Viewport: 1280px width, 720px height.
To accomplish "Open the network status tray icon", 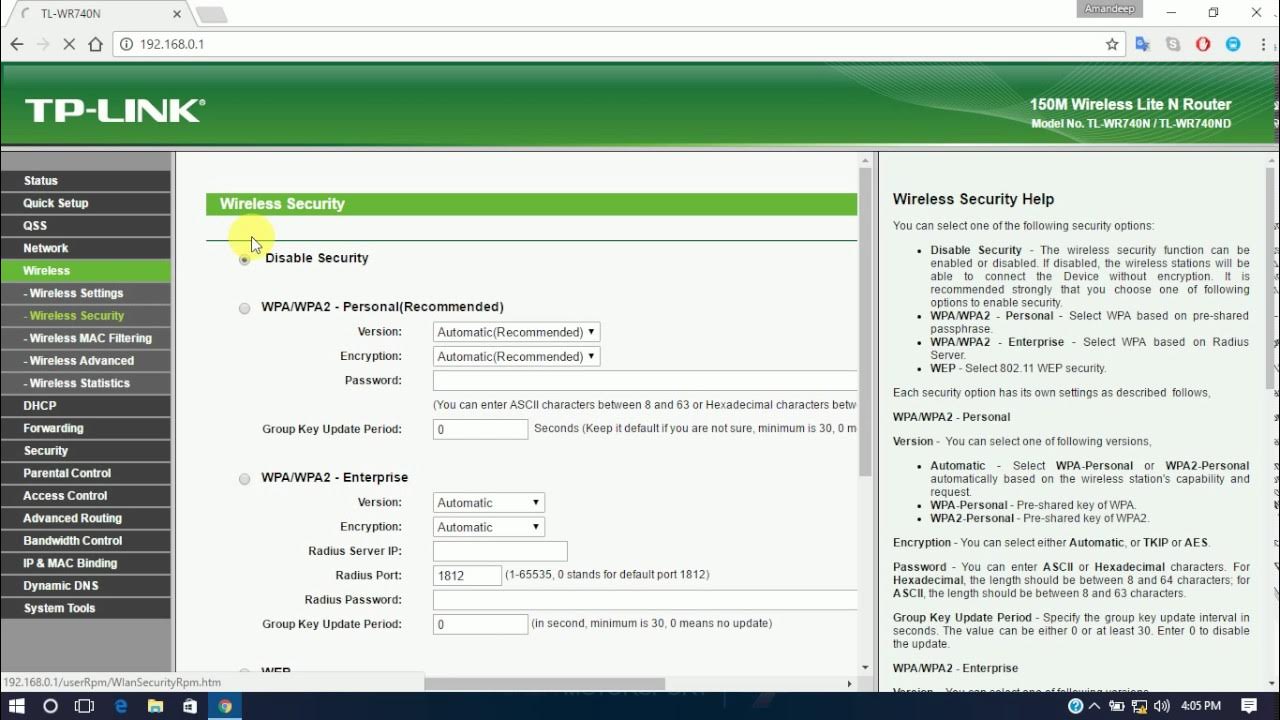I will (x=1137, y=706).
